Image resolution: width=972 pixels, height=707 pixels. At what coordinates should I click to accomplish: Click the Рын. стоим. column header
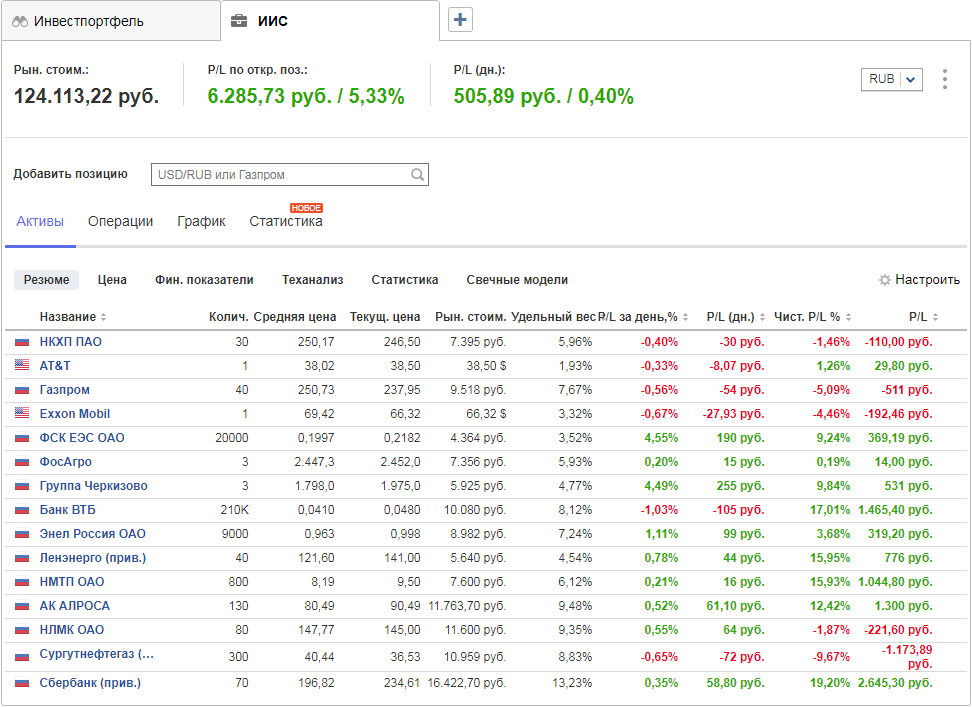click(x=471, y=317)
